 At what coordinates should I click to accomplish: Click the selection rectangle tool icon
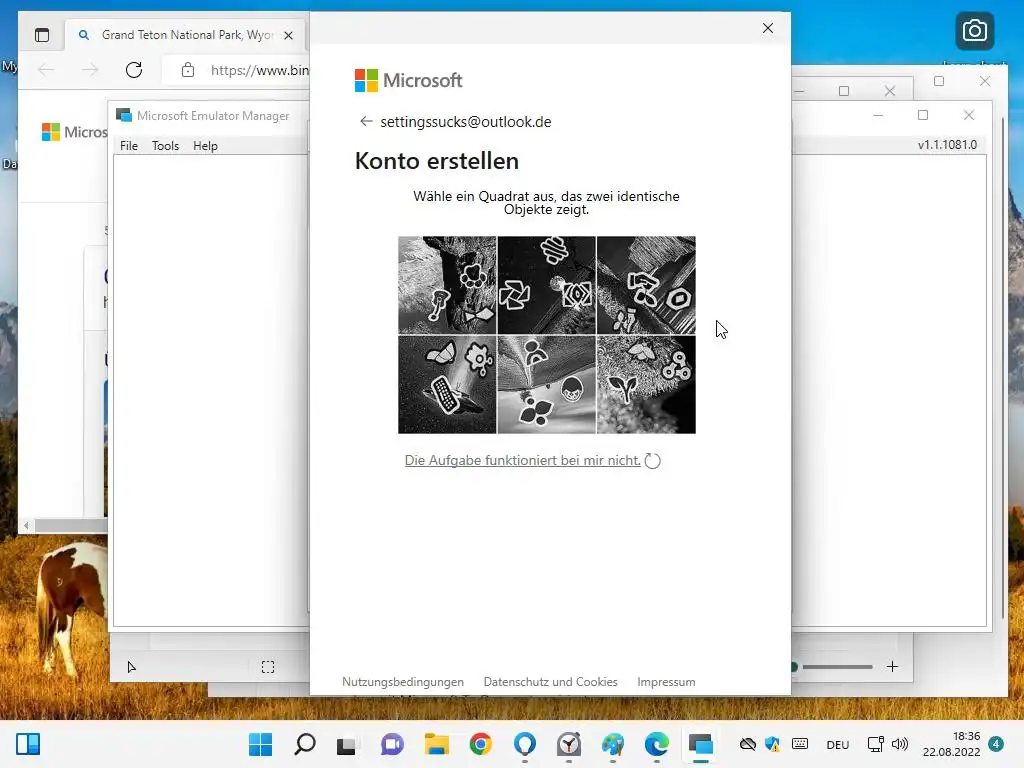pyautogui.click(x=268, y=667)
